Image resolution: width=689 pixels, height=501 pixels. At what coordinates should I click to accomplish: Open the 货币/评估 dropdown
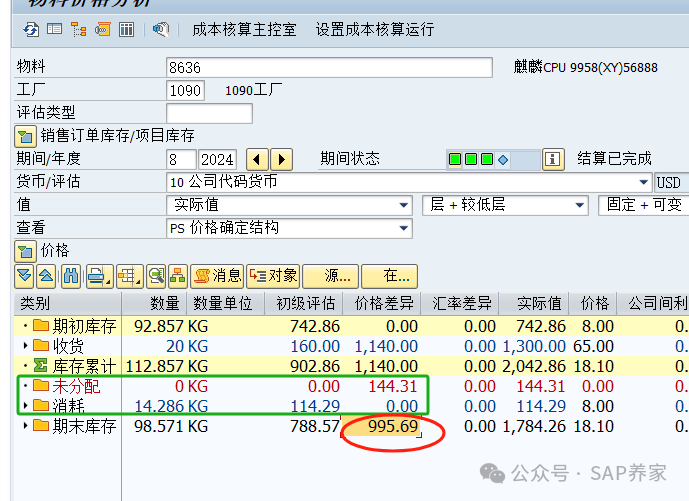[x=644, y=182]
